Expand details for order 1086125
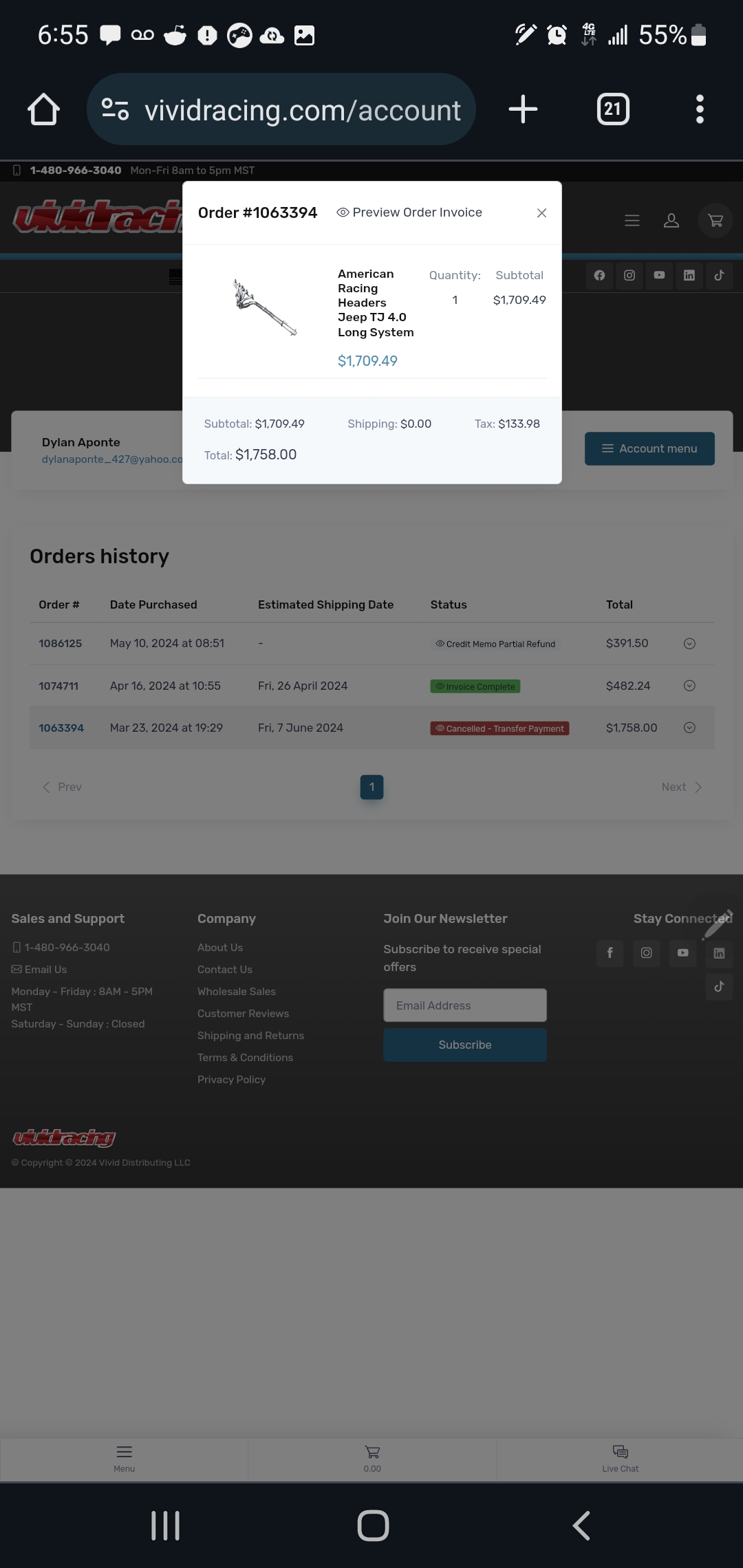This screenshot has width=743, height=1568. tap(689, 644)
